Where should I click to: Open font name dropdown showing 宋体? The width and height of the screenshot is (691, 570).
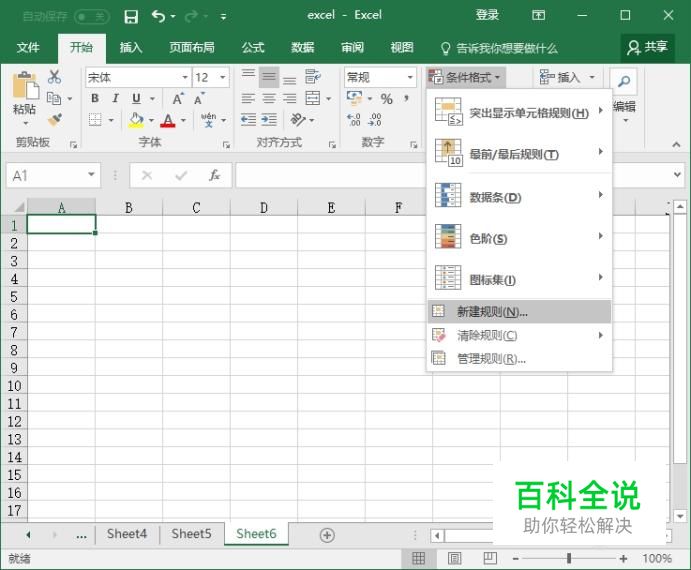click(185, 78)
